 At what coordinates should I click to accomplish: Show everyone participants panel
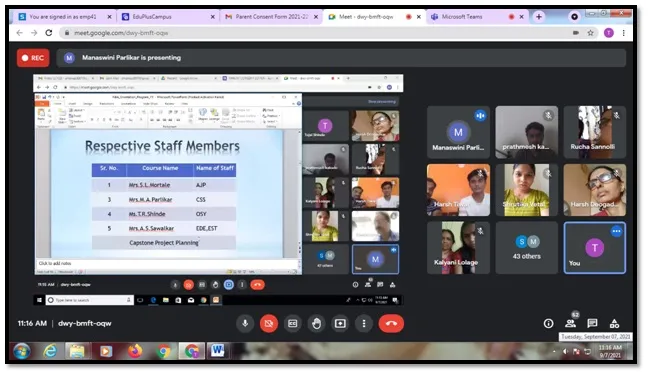[x=571, y=324]
